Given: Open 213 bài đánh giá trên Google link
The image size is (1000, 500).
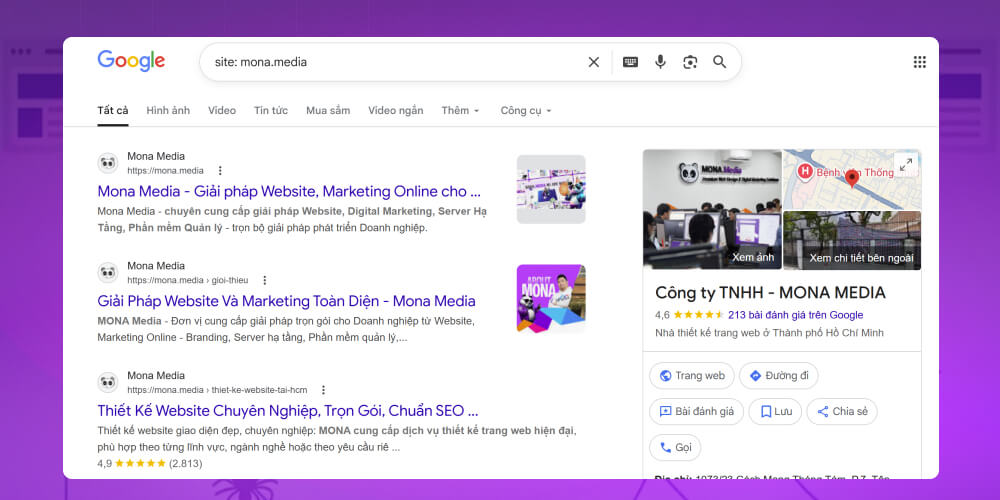Looking at the screenshot, I should pos(795,315).
